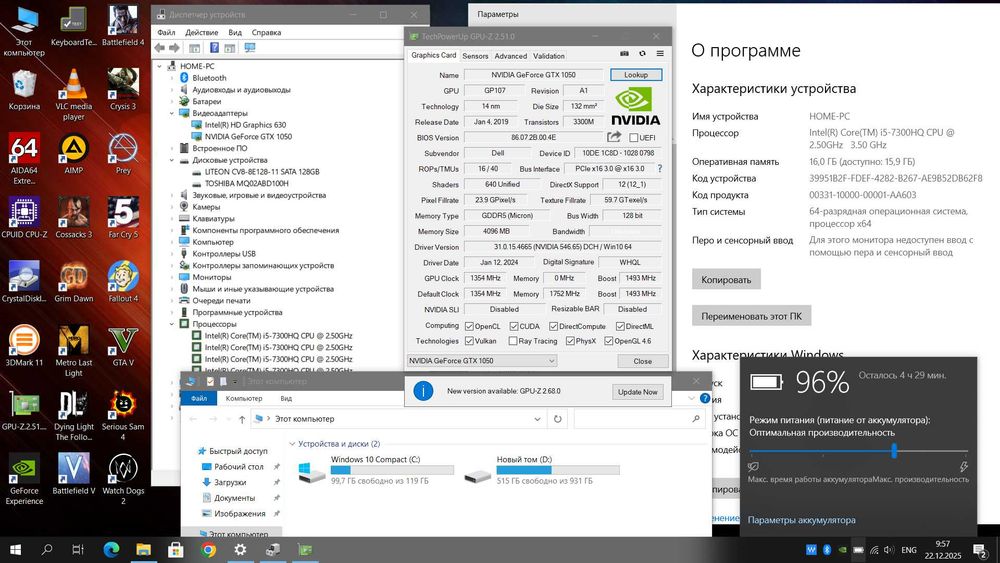Open the Recycle Bin (Корзина) icon
This screenshot has width=1000, height=563.
point(24,89)
